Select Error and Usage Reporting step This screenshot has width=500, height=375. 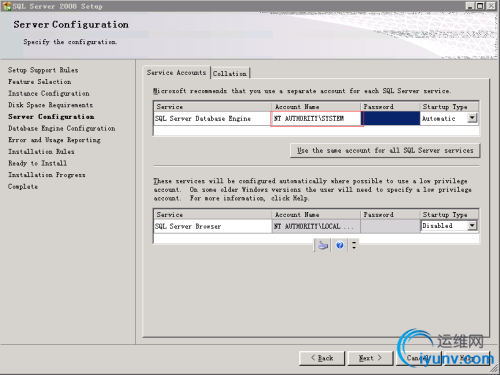tap(54, 140)
